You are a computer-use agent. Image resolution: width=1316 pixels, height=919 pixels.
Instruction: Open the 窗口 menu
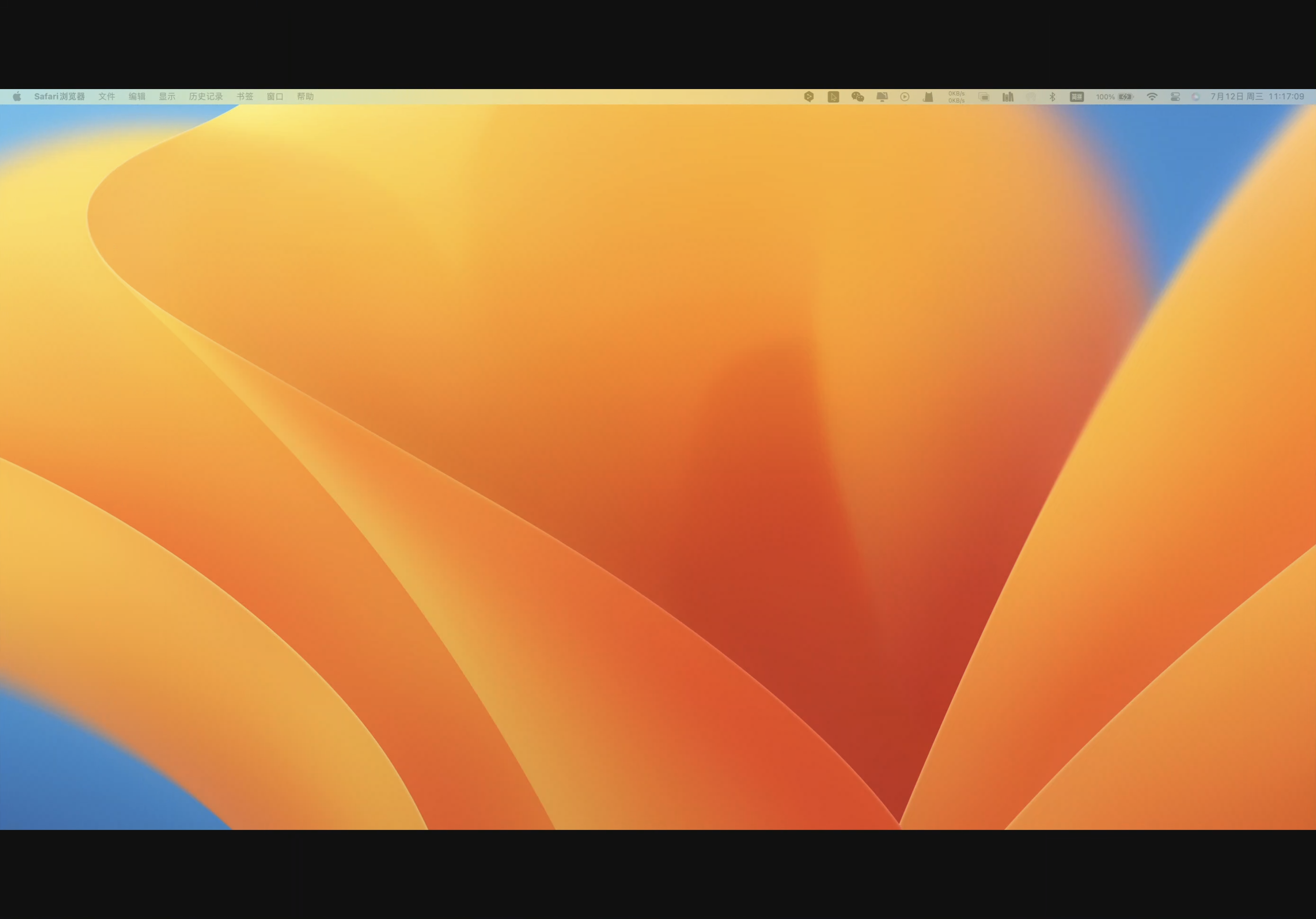click(x=275, y=96)
